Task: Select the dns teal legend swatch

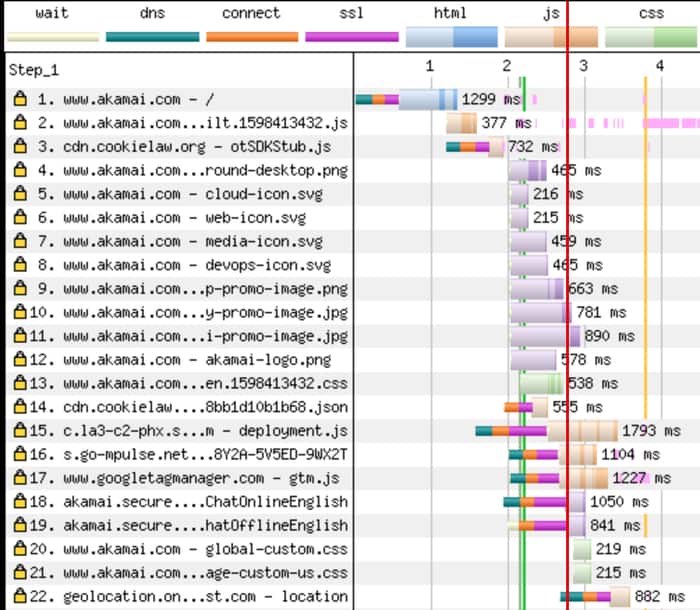Action: (x=152, y=37)
